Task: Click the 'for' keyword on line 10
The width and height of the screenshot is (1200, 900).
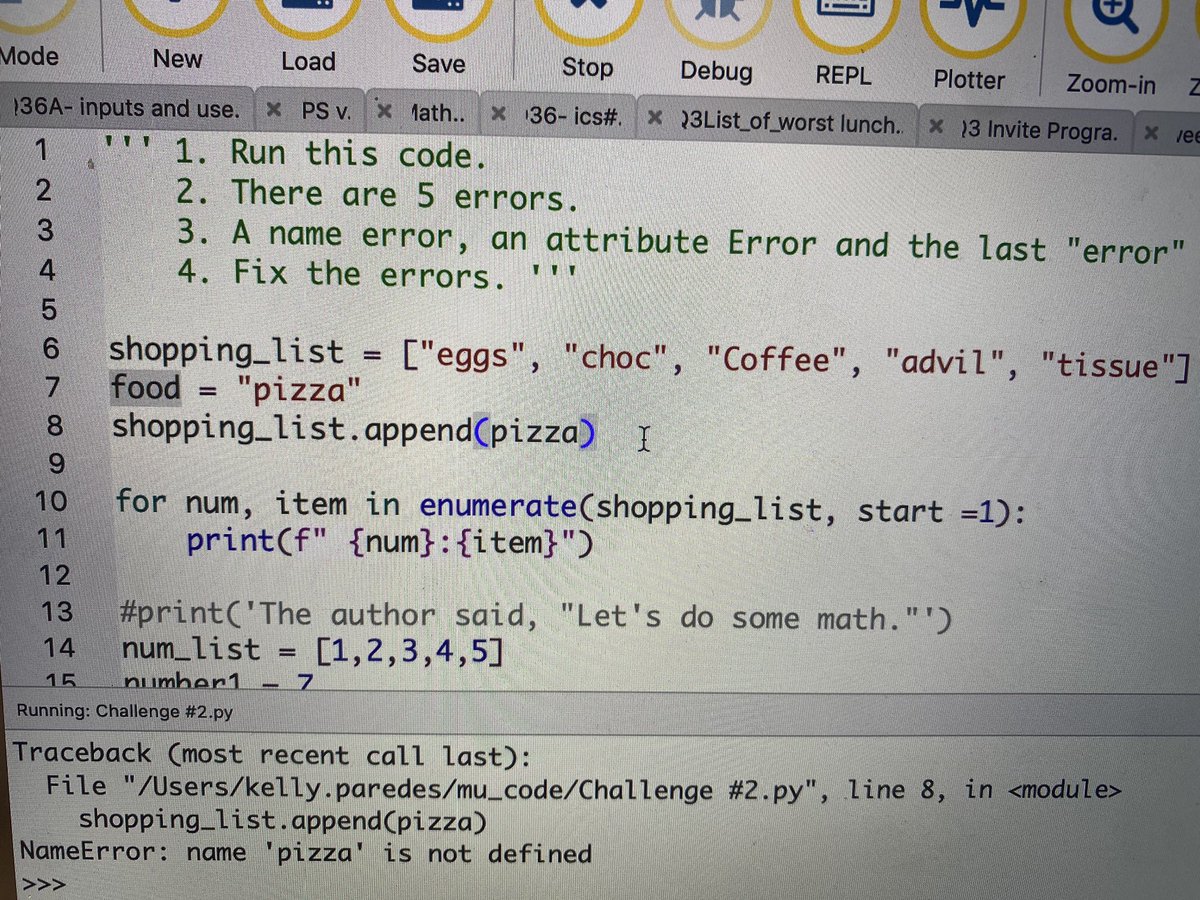Action: click(139, 500)
